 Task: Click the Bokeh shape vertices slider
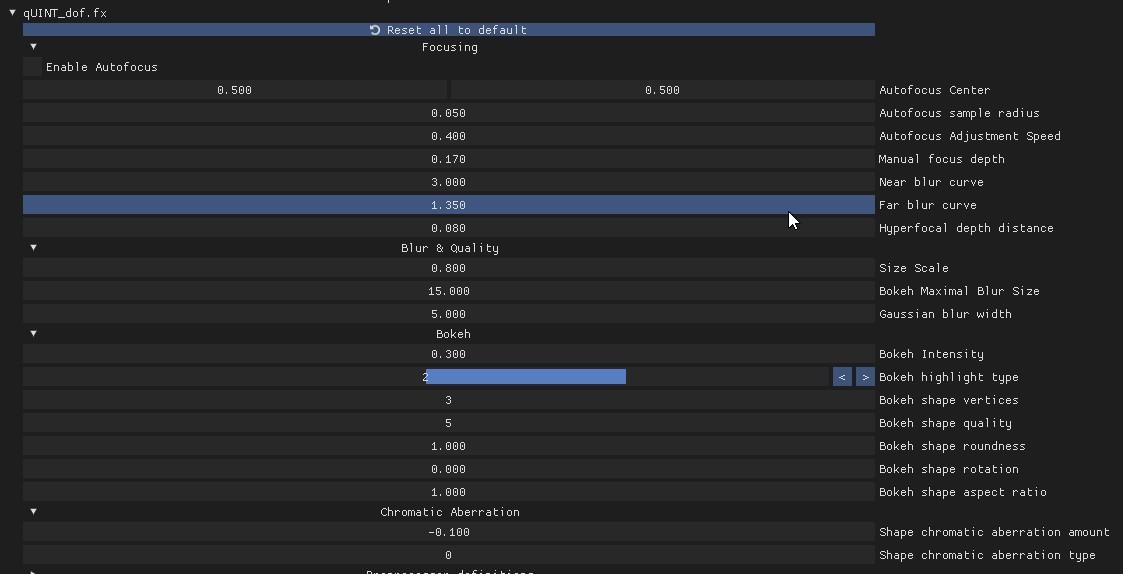(x=448, y=400)
